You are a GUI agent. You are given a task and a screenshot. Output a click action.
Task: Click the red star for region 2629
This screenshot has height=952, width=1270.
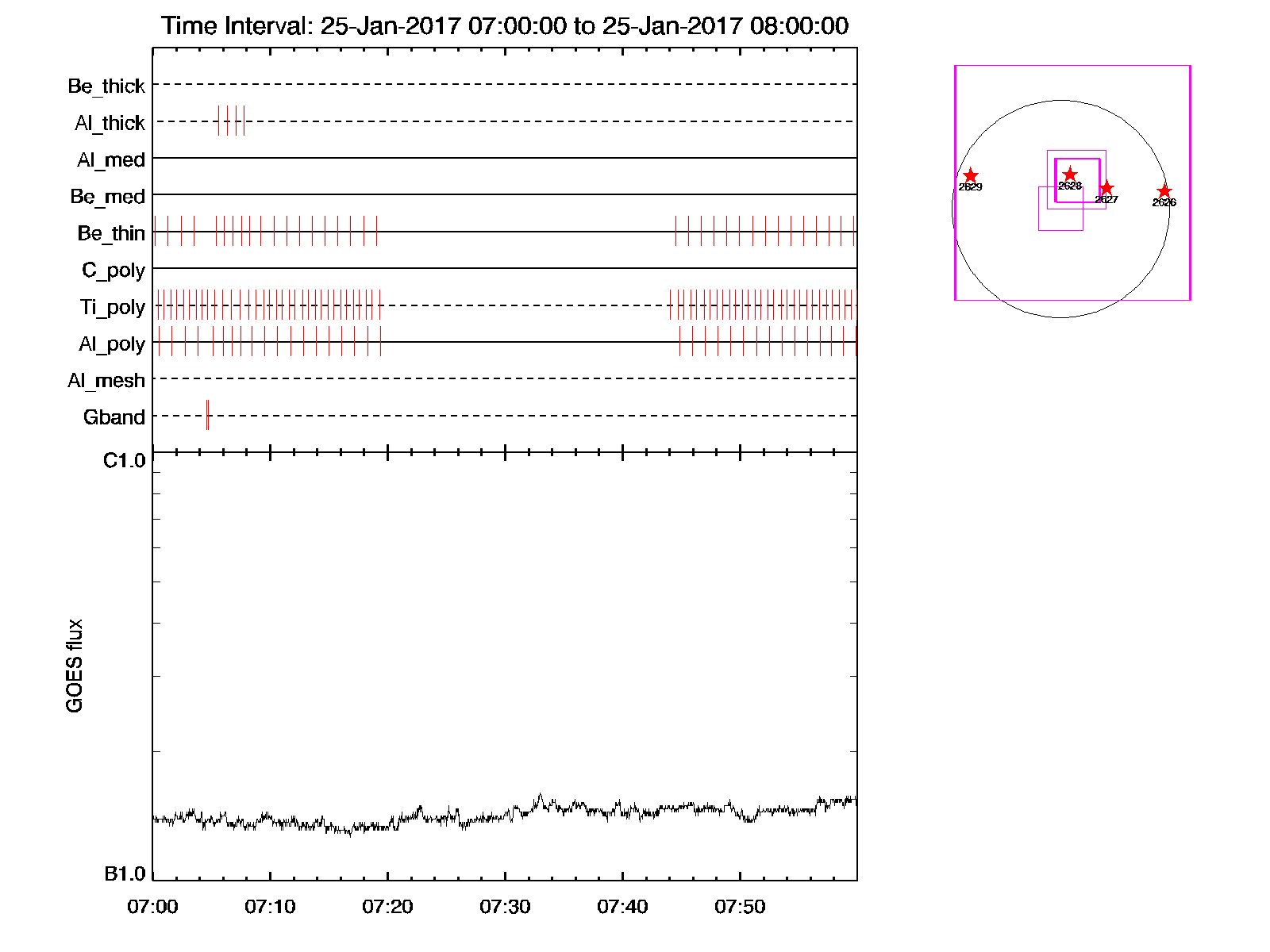pos(970,176)
